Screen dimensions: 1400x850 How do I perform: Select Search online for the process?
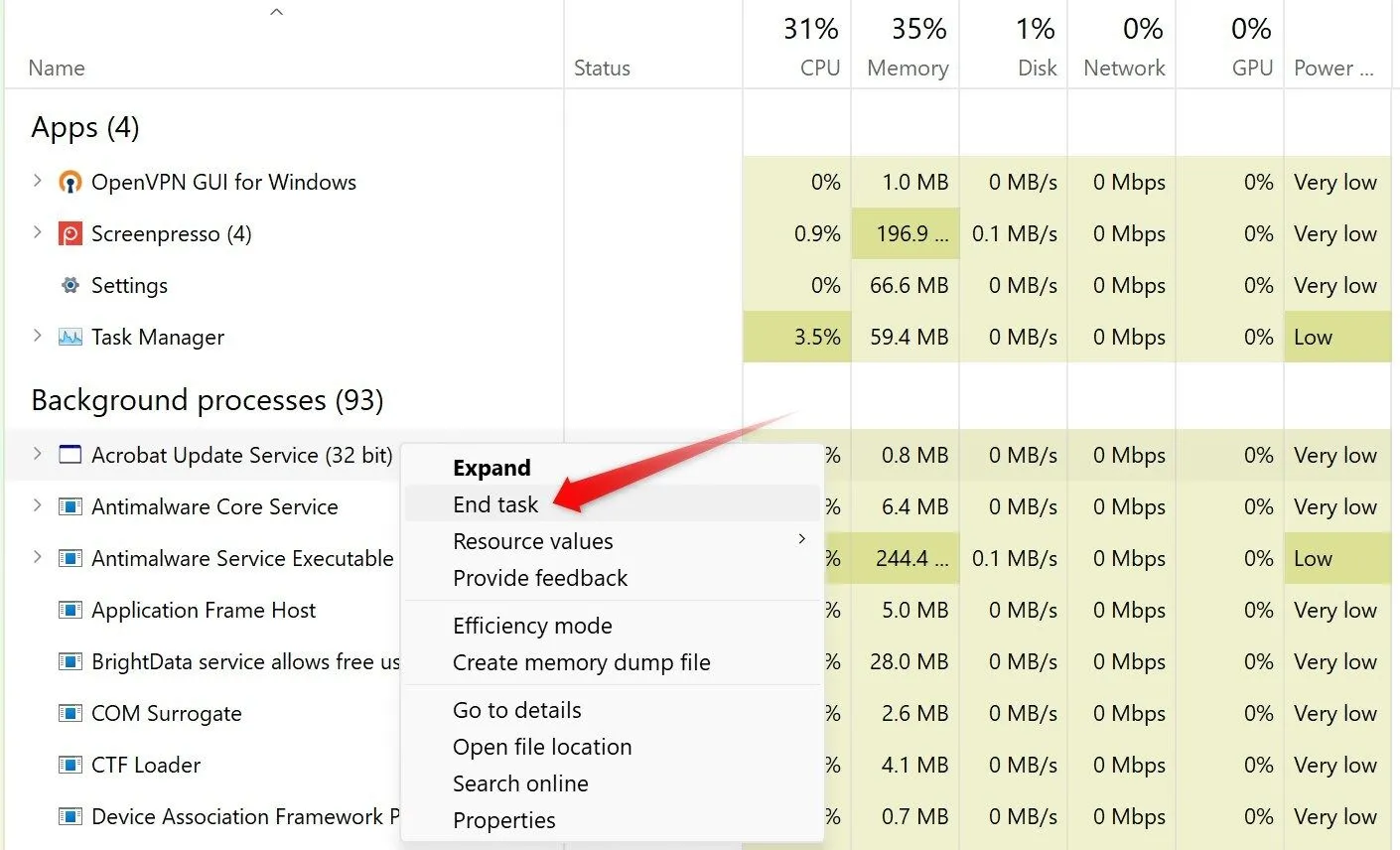coord(520,783)
